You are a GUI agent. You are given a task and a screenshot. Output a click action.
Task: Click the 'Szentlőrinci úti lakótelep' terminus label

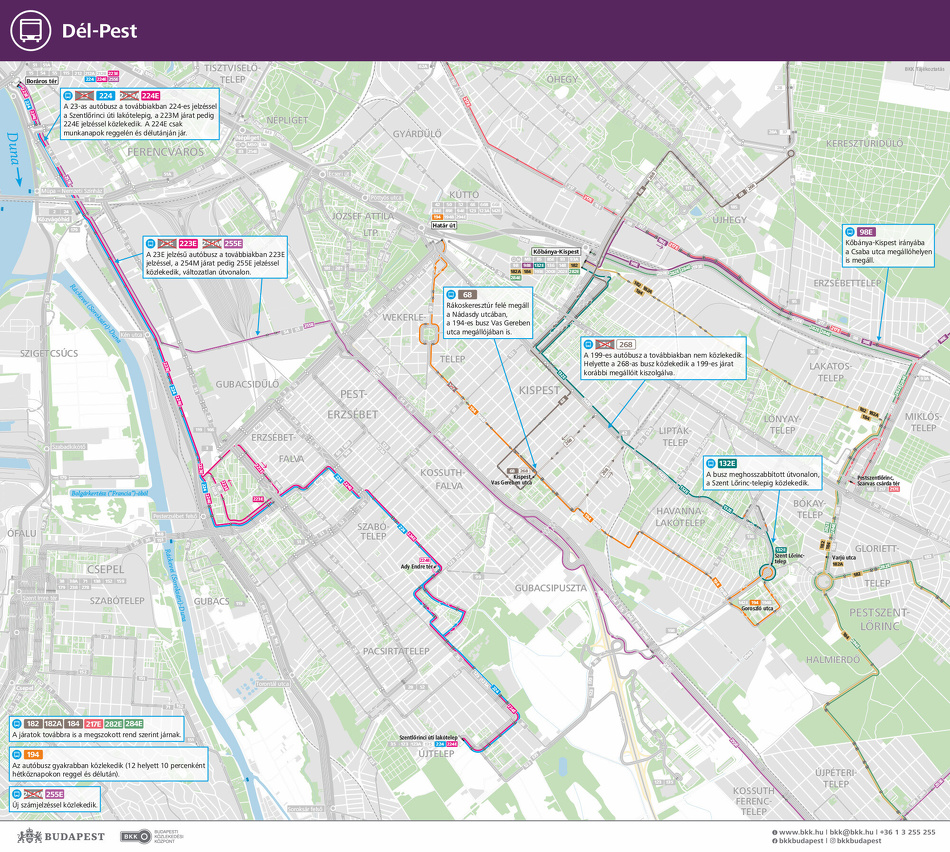pos(428,737)
